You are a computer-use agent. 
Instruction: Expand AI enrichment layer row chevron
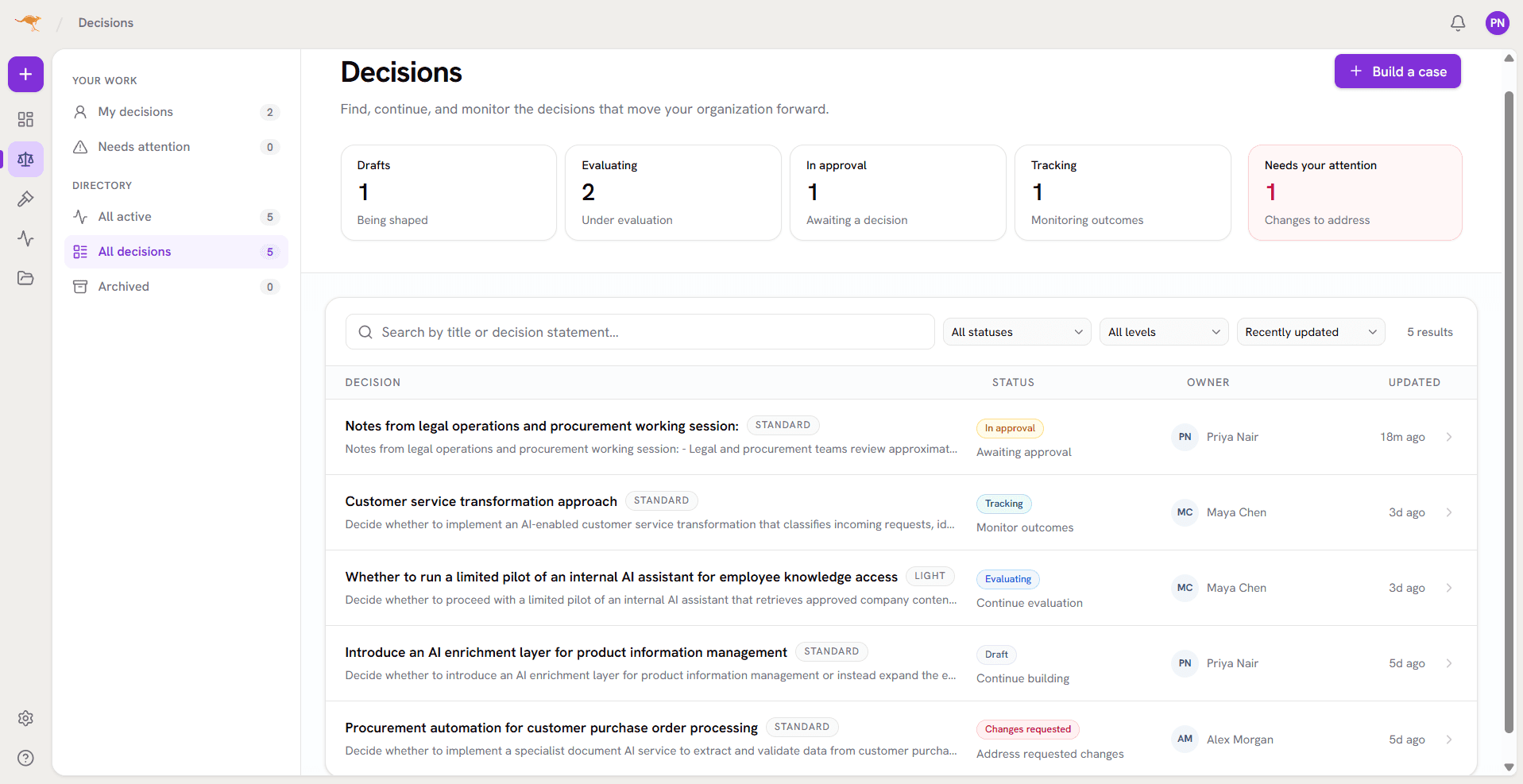click(1449, 663)
